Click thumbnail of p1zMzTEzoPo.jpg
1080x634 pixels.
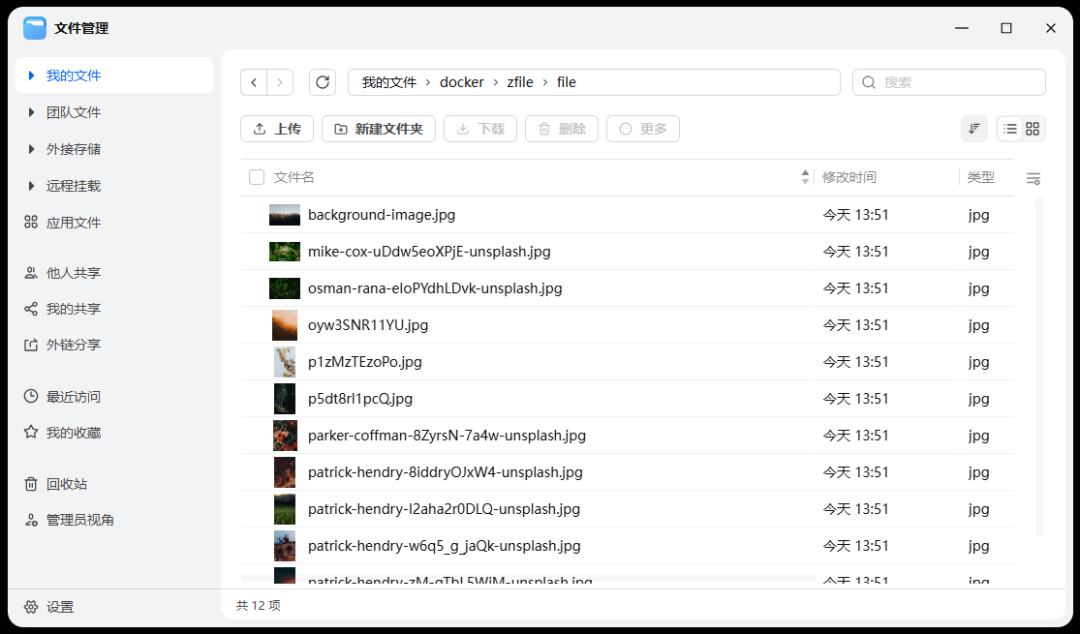point(284,362)
